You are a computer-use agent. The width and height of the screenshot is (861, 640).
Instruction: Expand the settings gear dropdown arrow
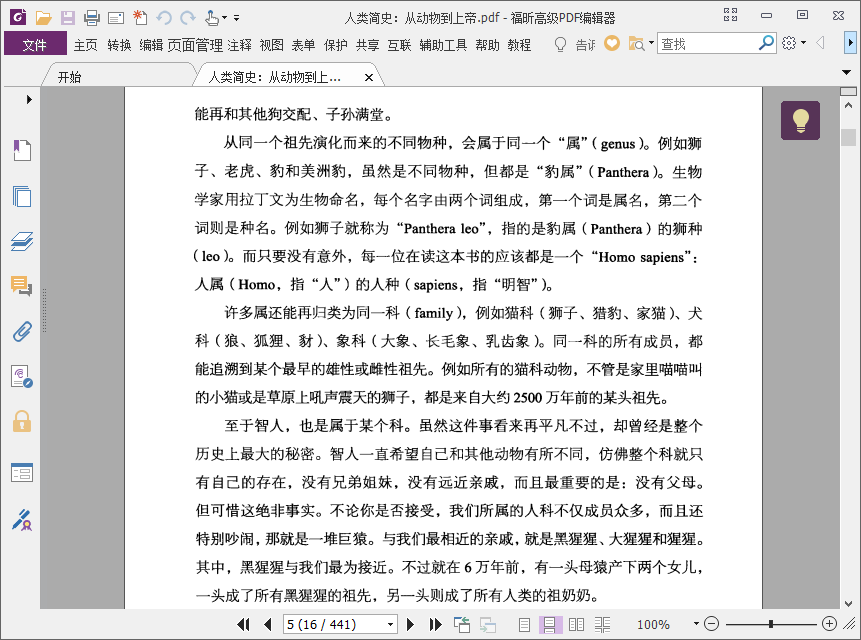click(803, 43)
